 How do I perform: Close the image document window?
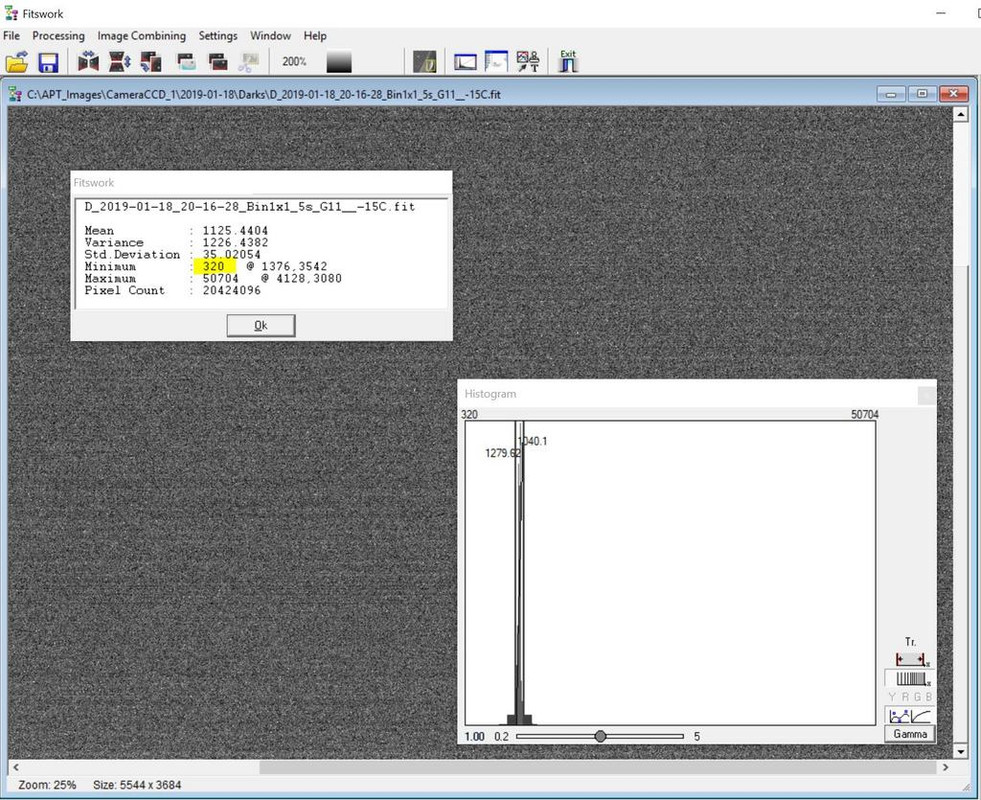[953, 94]
